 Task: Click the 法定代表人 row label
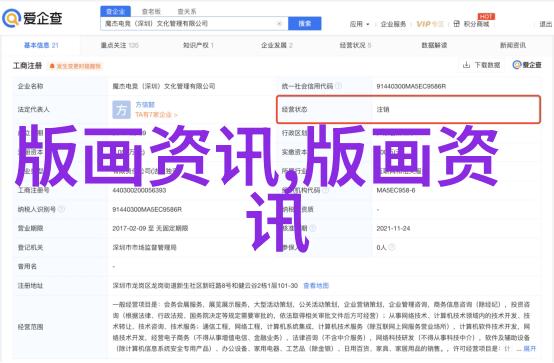tap(34, 110)
